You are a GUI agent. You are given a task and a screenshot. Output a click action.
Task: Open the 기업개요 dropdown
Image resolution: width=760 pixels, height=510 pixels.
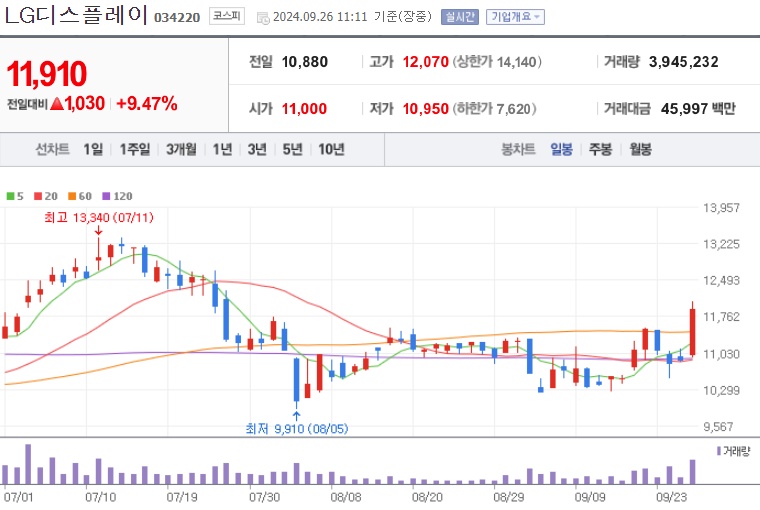(x=515, y=17)
